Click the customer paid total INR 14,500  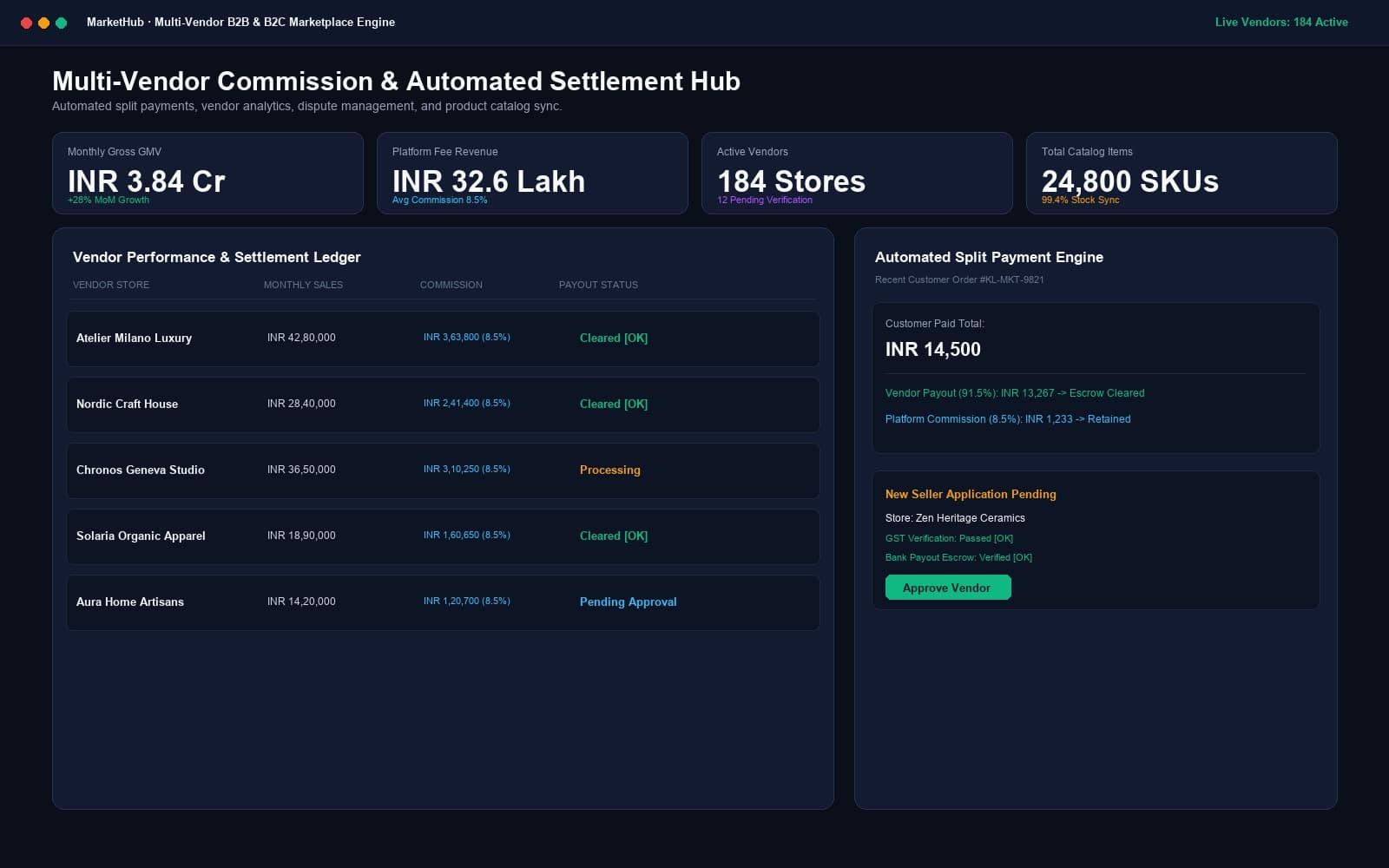point(933,349)
